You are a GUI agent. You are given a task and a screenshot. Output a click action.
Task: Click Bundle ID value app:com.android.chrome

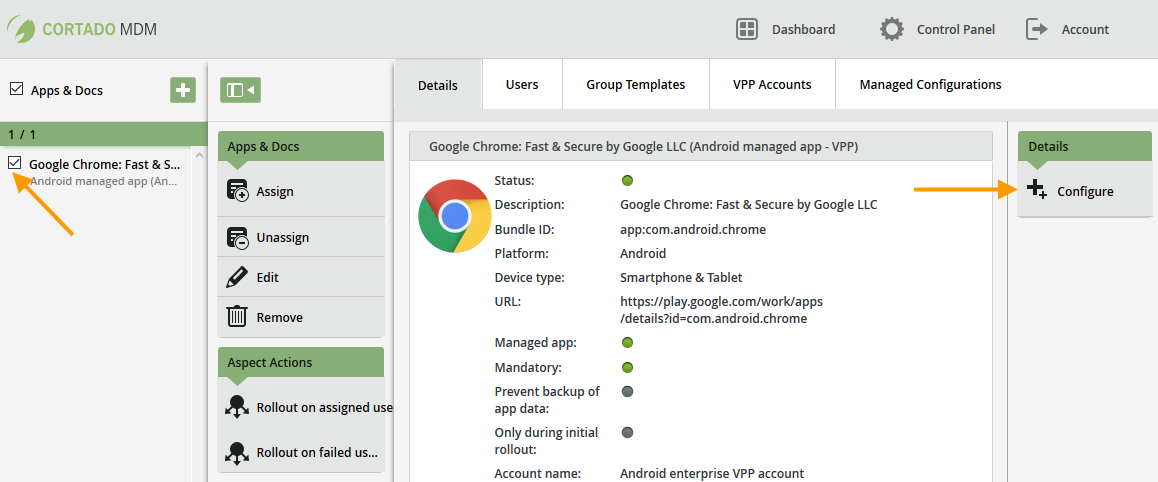point(693,230)
